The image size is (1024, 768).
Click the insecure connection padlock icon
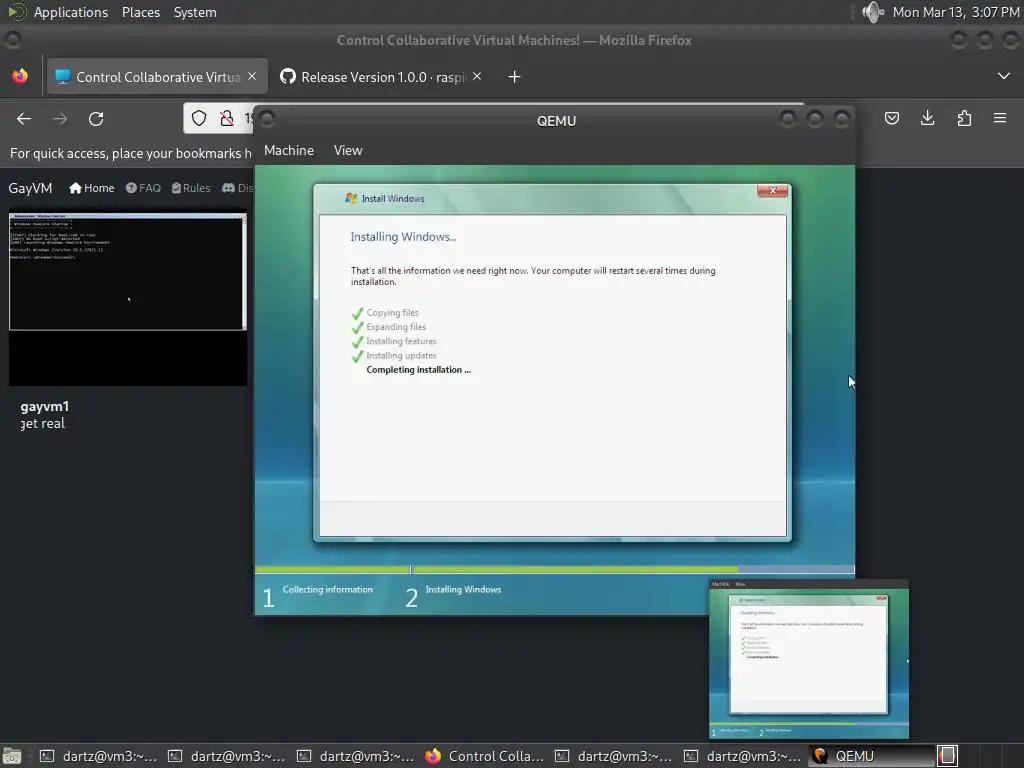227,118
